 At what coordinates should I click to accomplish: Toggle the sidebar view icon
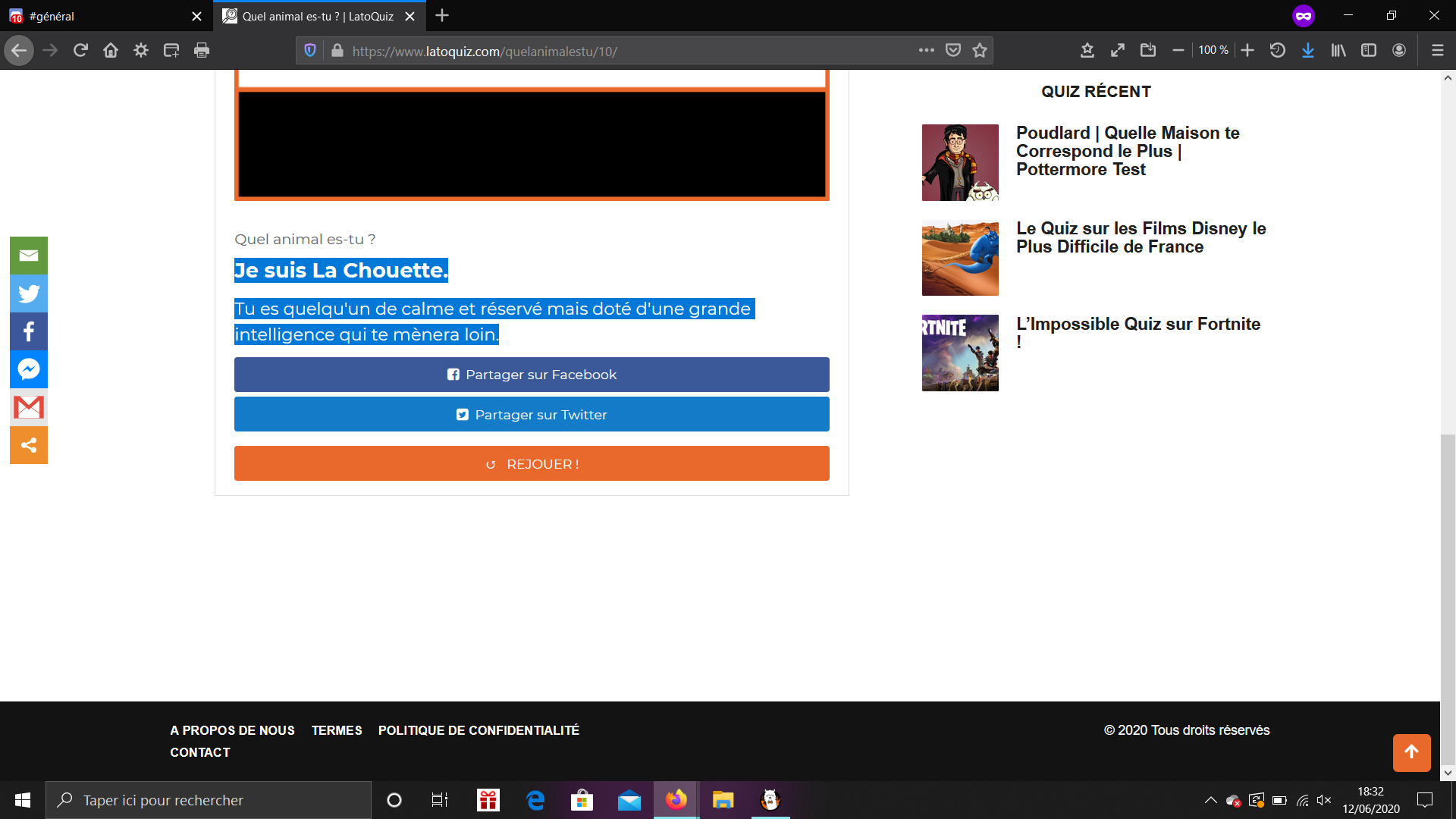coord(1368,50)
